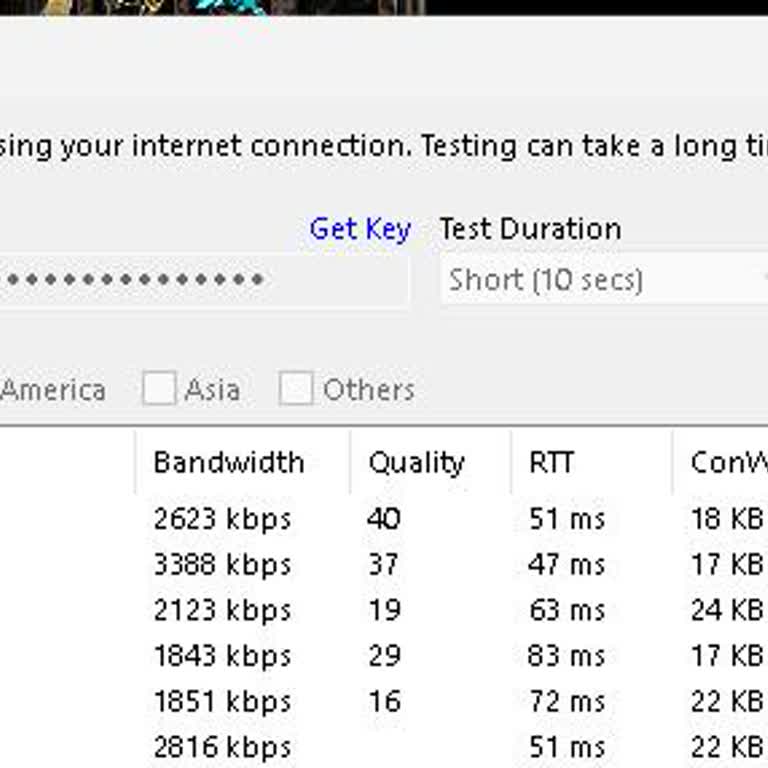Select the 2816 kbps result row

(222, 747)
